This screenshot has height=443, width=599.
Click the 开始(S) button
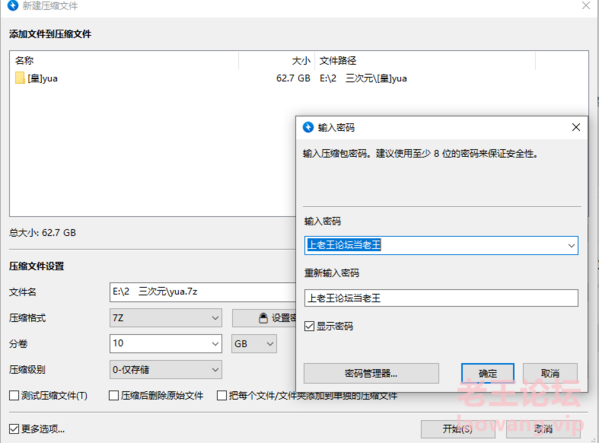point(458,429)
